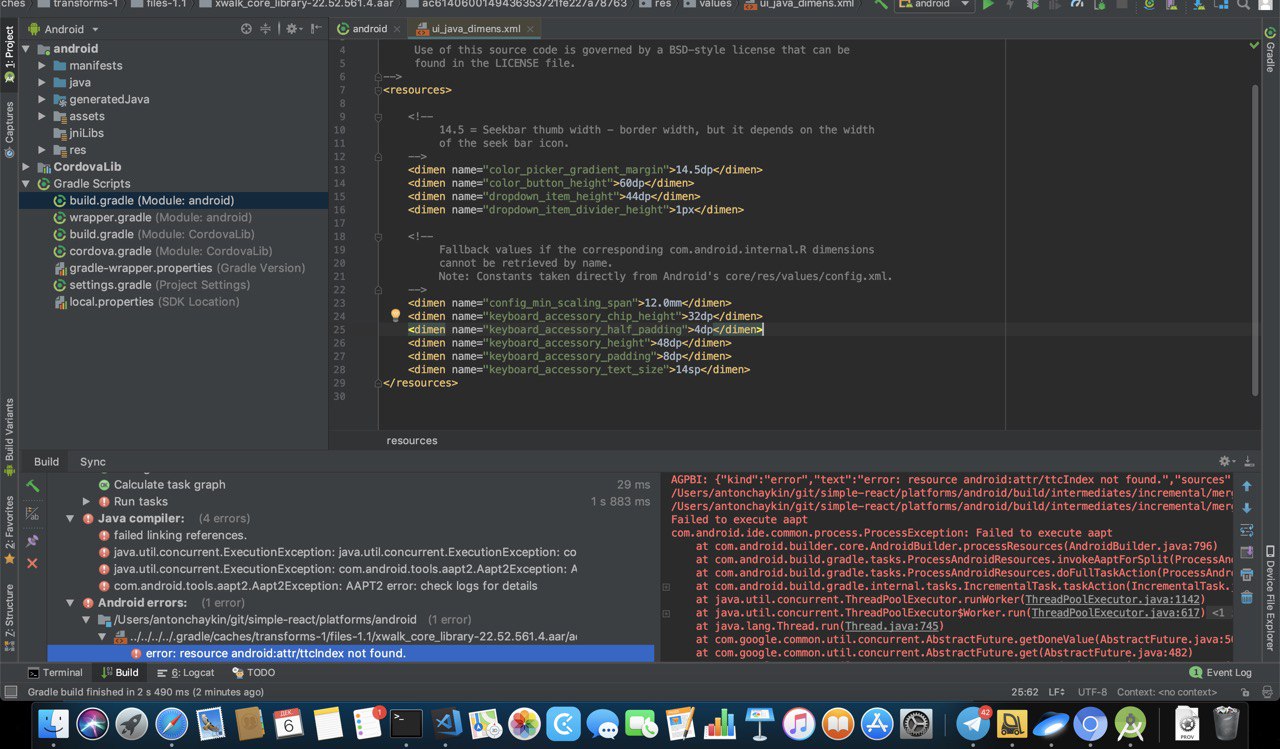1280x749 pixels.
Task: Click collapse all icon in Project panel
Action: pos(266,29)
